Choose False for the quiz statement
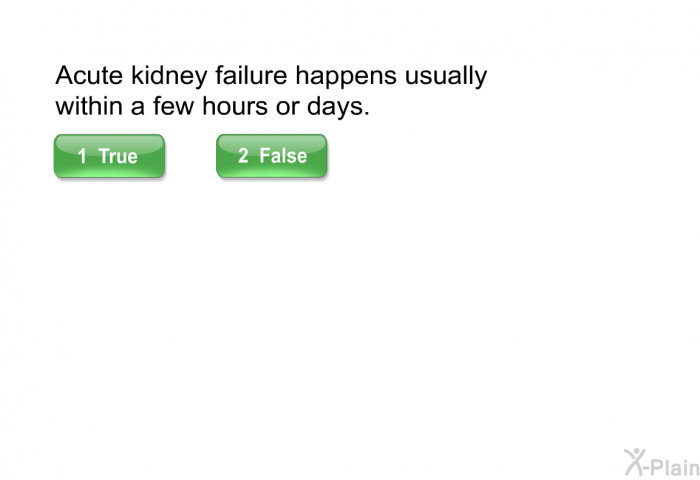The width and height of the screenshot is (700, 480). (x=271, y=156)
